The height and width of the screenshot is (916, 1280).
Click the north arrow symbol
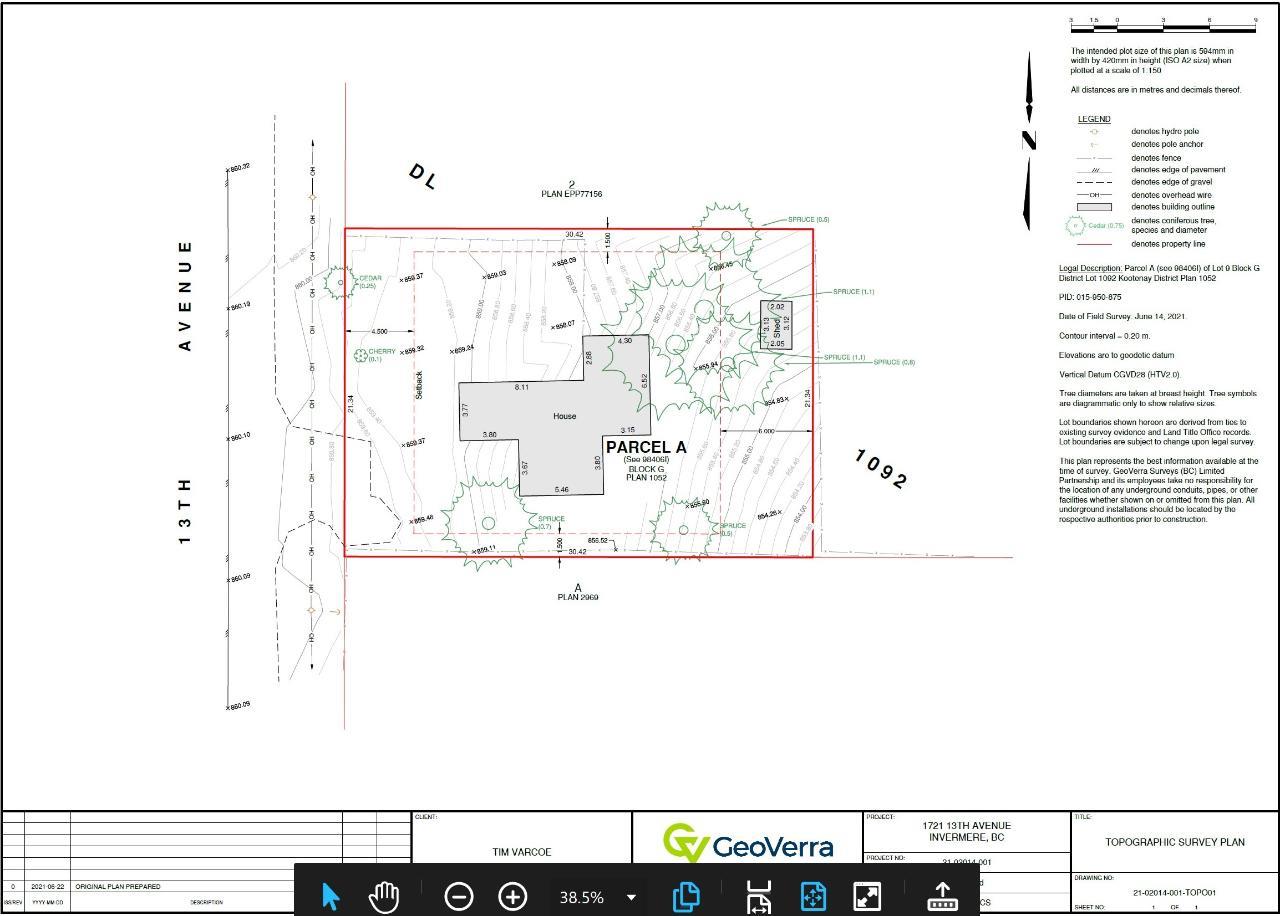[1029, 140]
